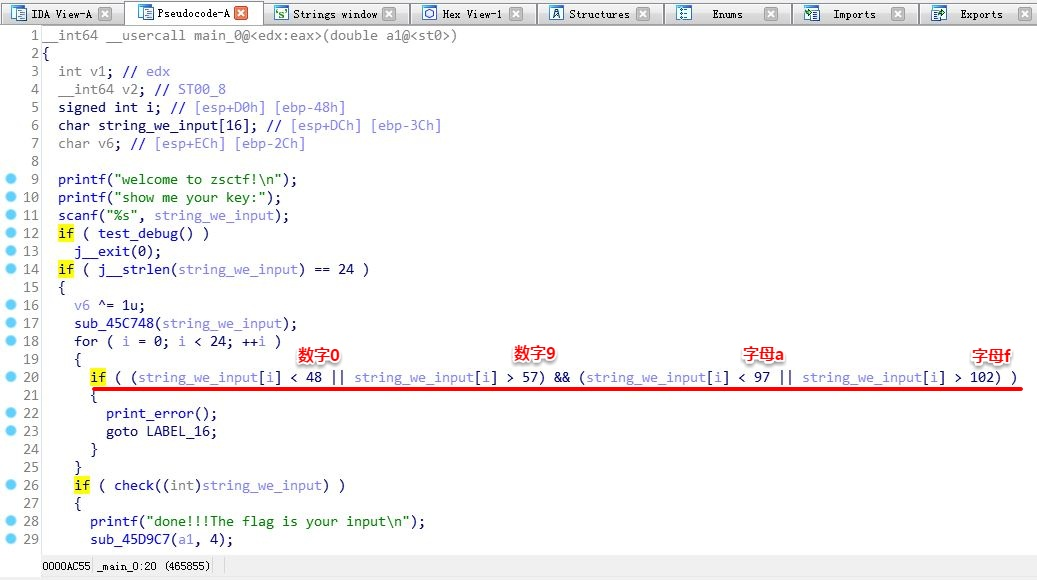Image resolution: width=1037 pixels, height=580 pixels.
Task: Close the Pseudocode-A tab
Action: pos(242,13)
